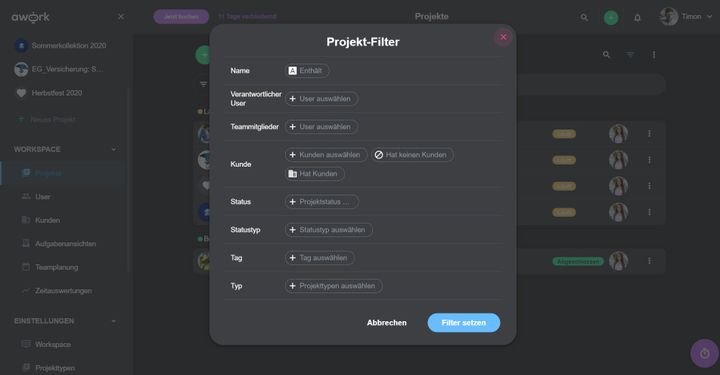Click the project list filter icon

coord(630,55)
